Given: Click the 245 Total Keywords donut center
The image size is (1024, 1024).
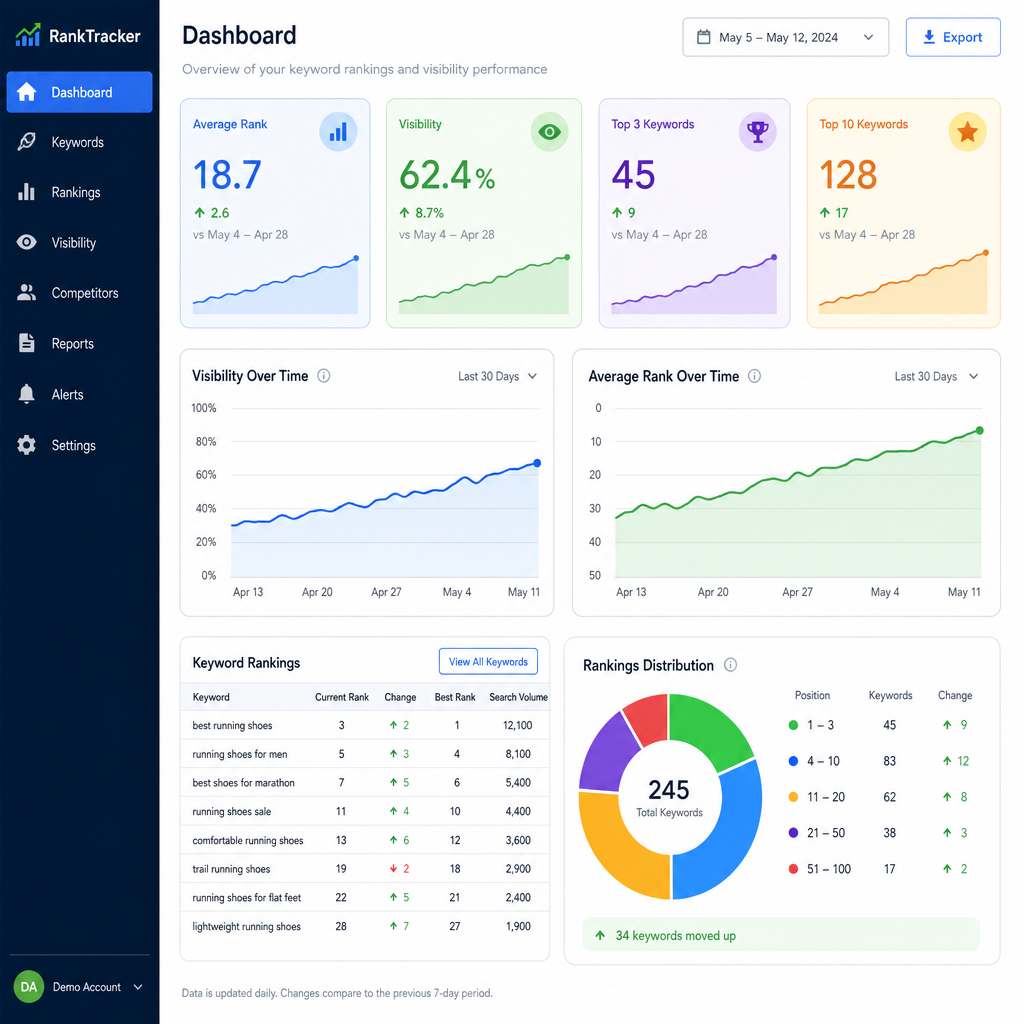Looking at the screenshot, I should 669,797.
